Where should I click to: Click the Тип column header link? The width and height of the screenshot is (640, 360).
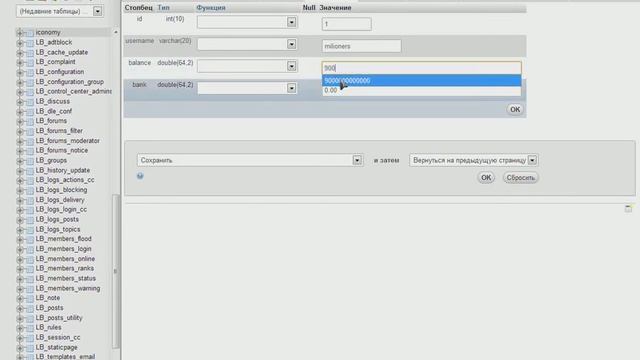coord(163,8)
